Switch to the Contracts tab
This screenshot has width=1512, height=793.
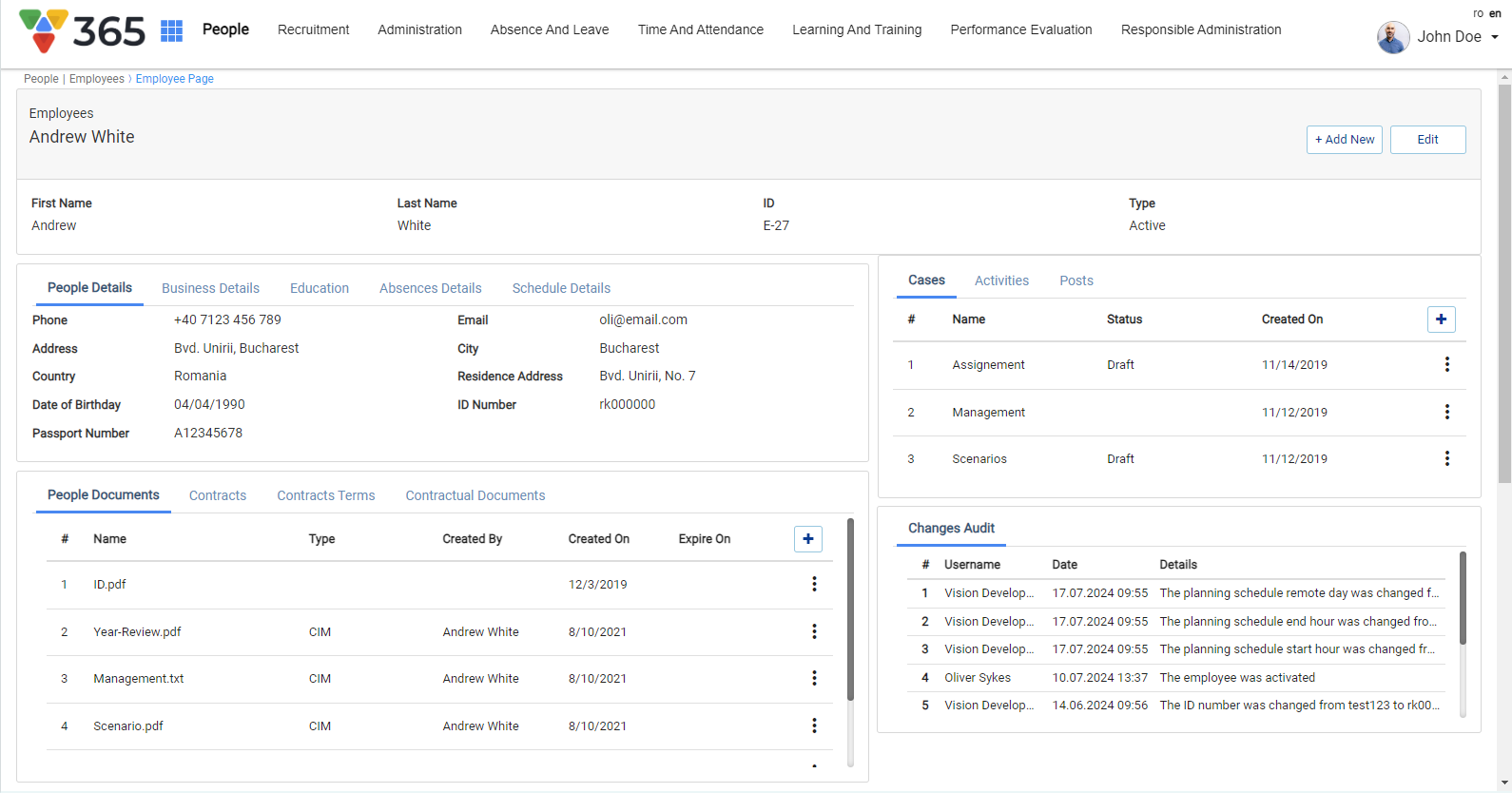point(218,495)
